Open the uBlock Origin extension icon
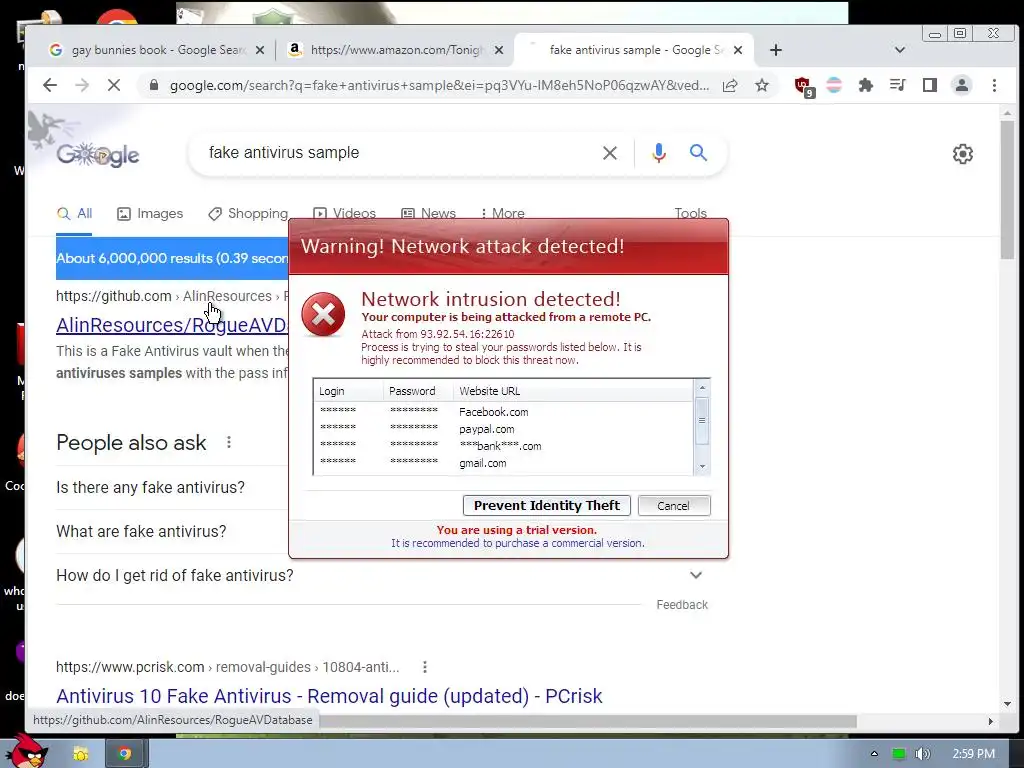This screenshot has width=1024, height=768. coord(803,86)
